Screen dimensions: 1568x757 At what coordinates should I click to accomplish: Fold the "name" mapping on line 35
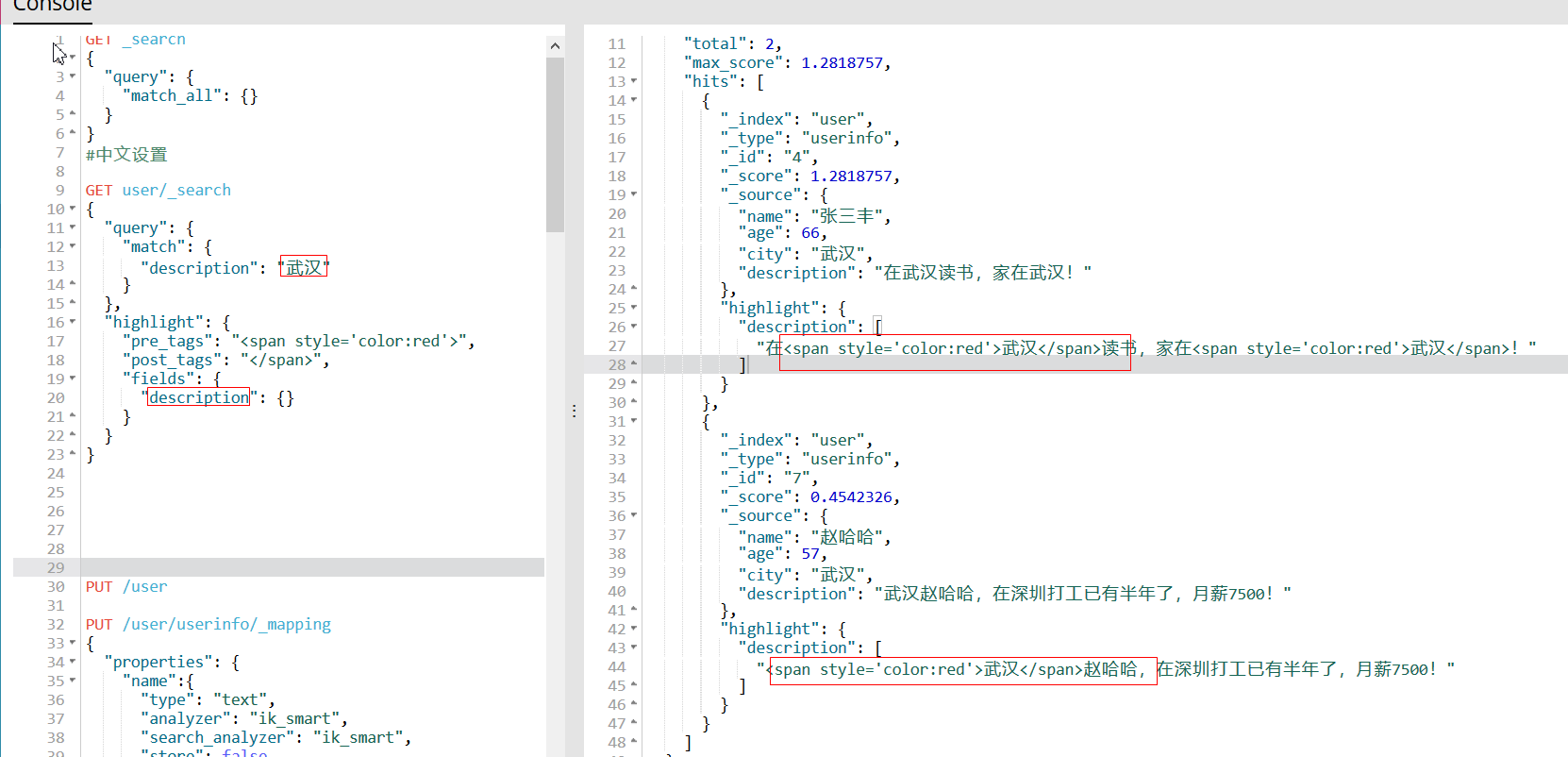(x=73, y=681)
